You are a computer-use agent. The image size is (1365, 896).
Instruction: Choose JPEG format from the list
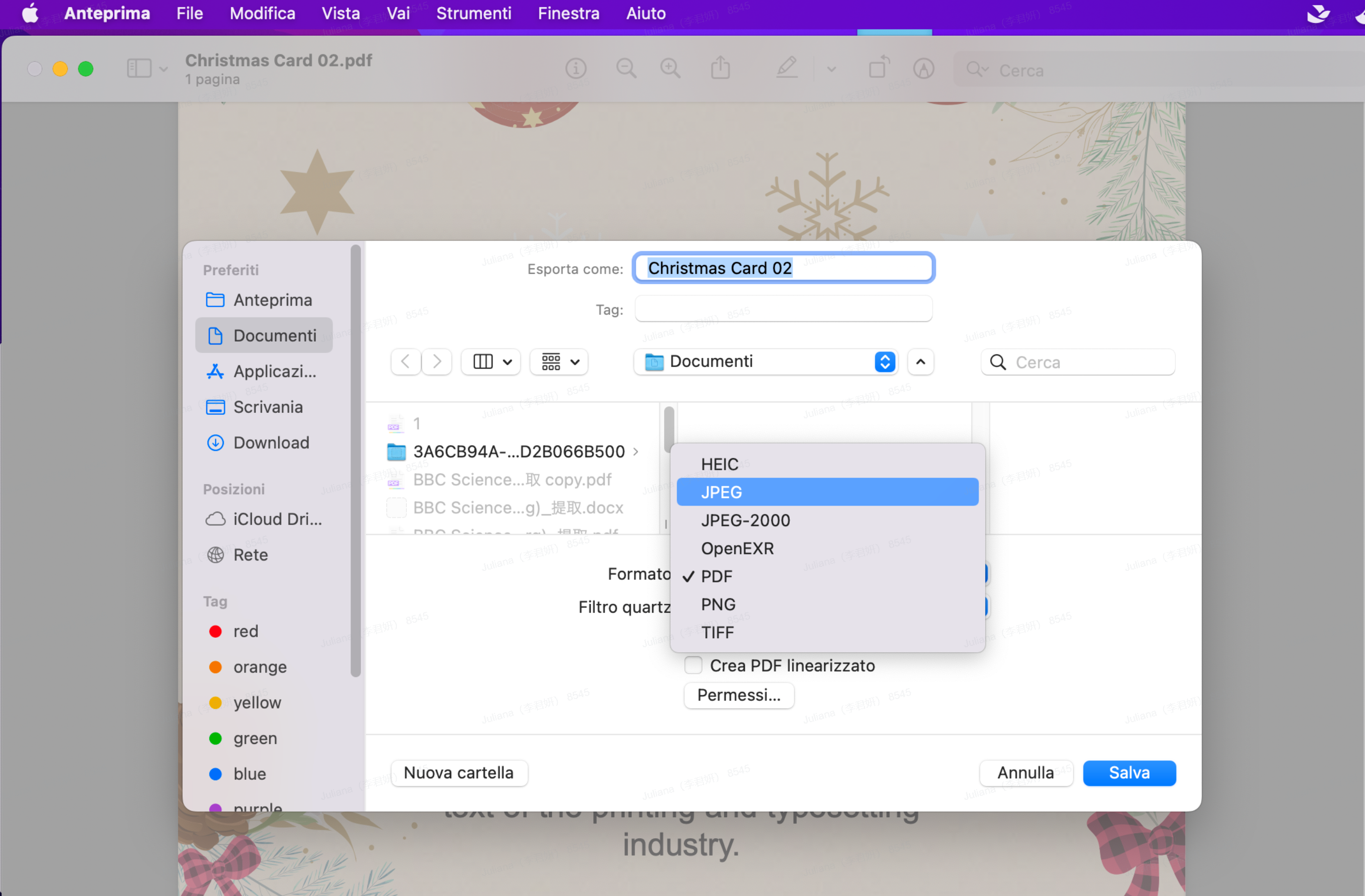[x=828, y=492]
